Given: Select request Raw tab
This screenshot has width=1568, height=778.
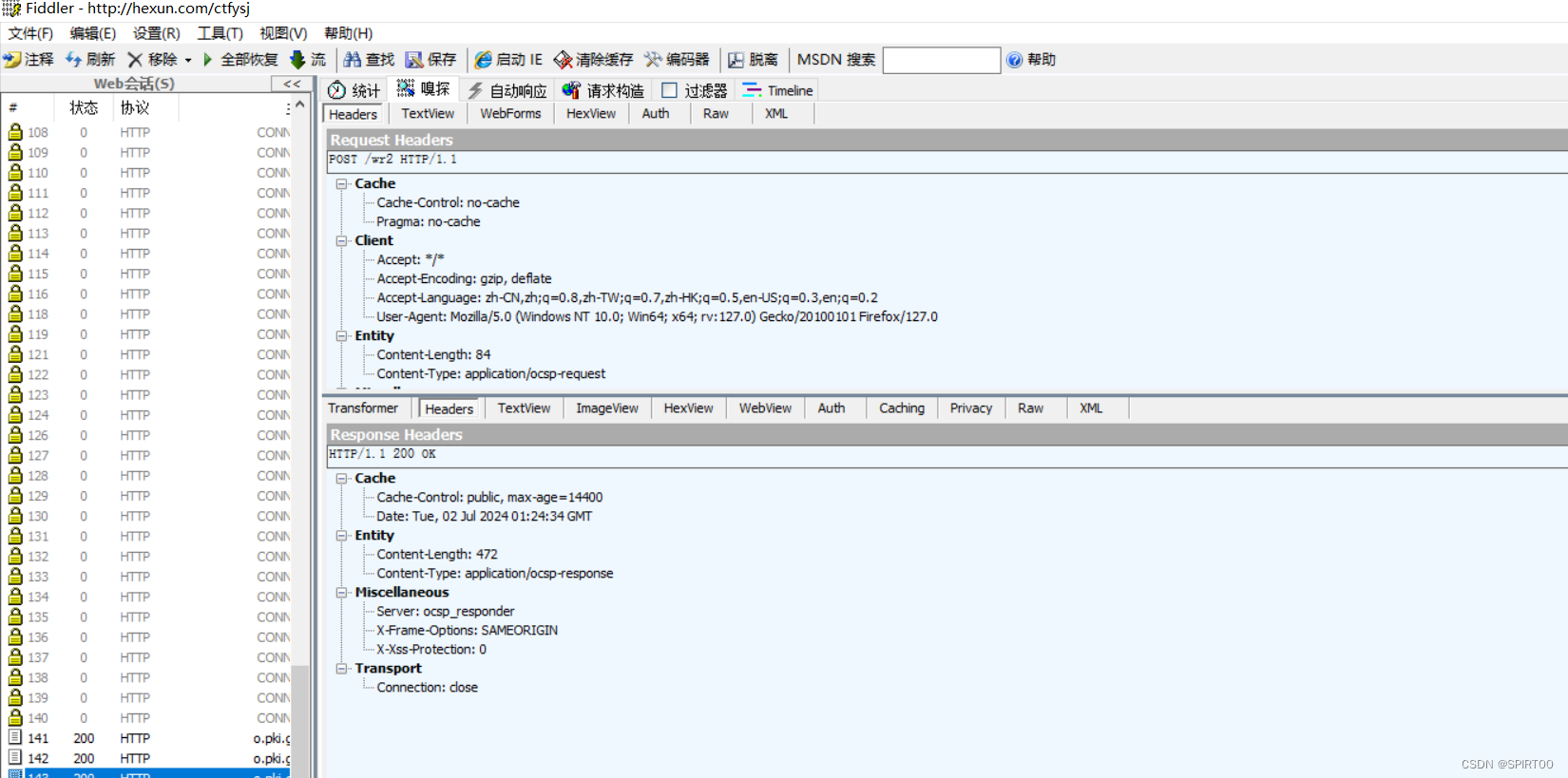Looking at the screenshot, I should click(x=716, y=113).
